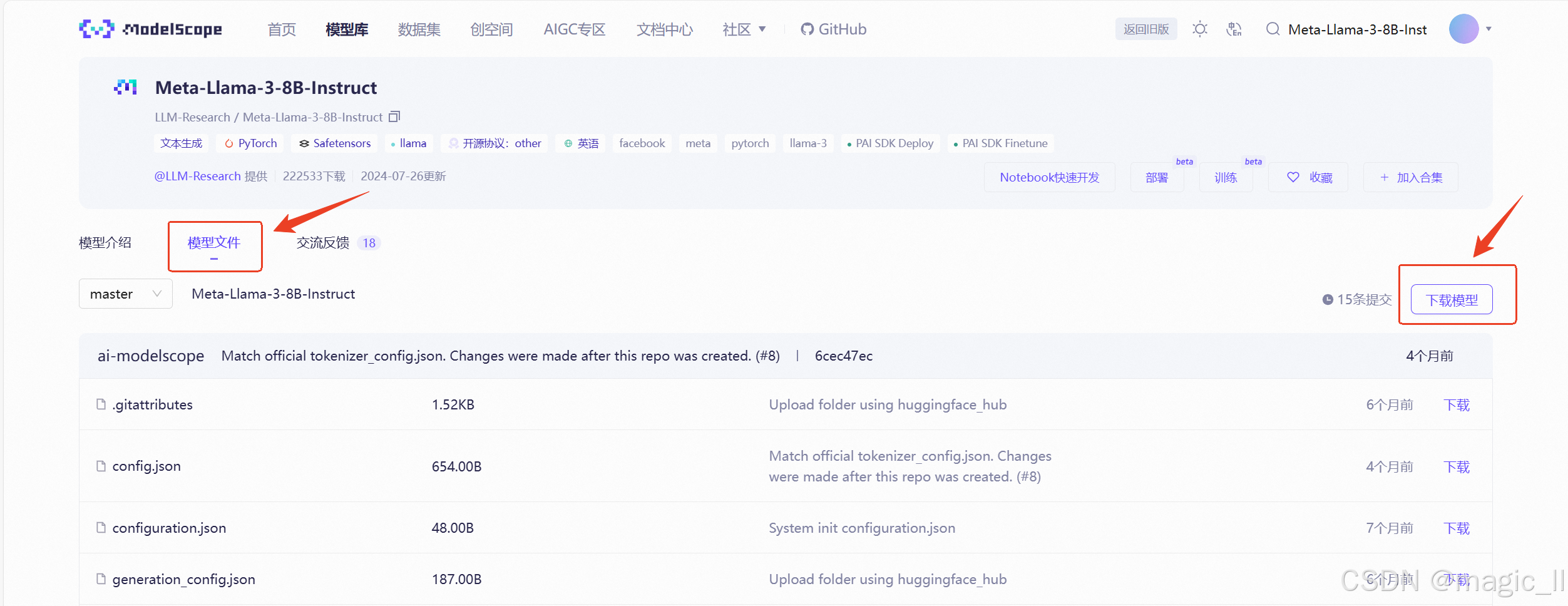Click the 训练 button

coord(1226,177)
